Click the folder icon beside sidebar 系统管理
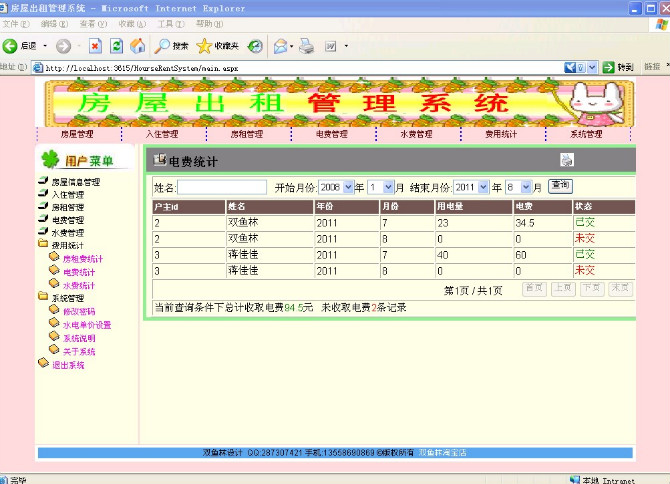 (x=43, y=296)
